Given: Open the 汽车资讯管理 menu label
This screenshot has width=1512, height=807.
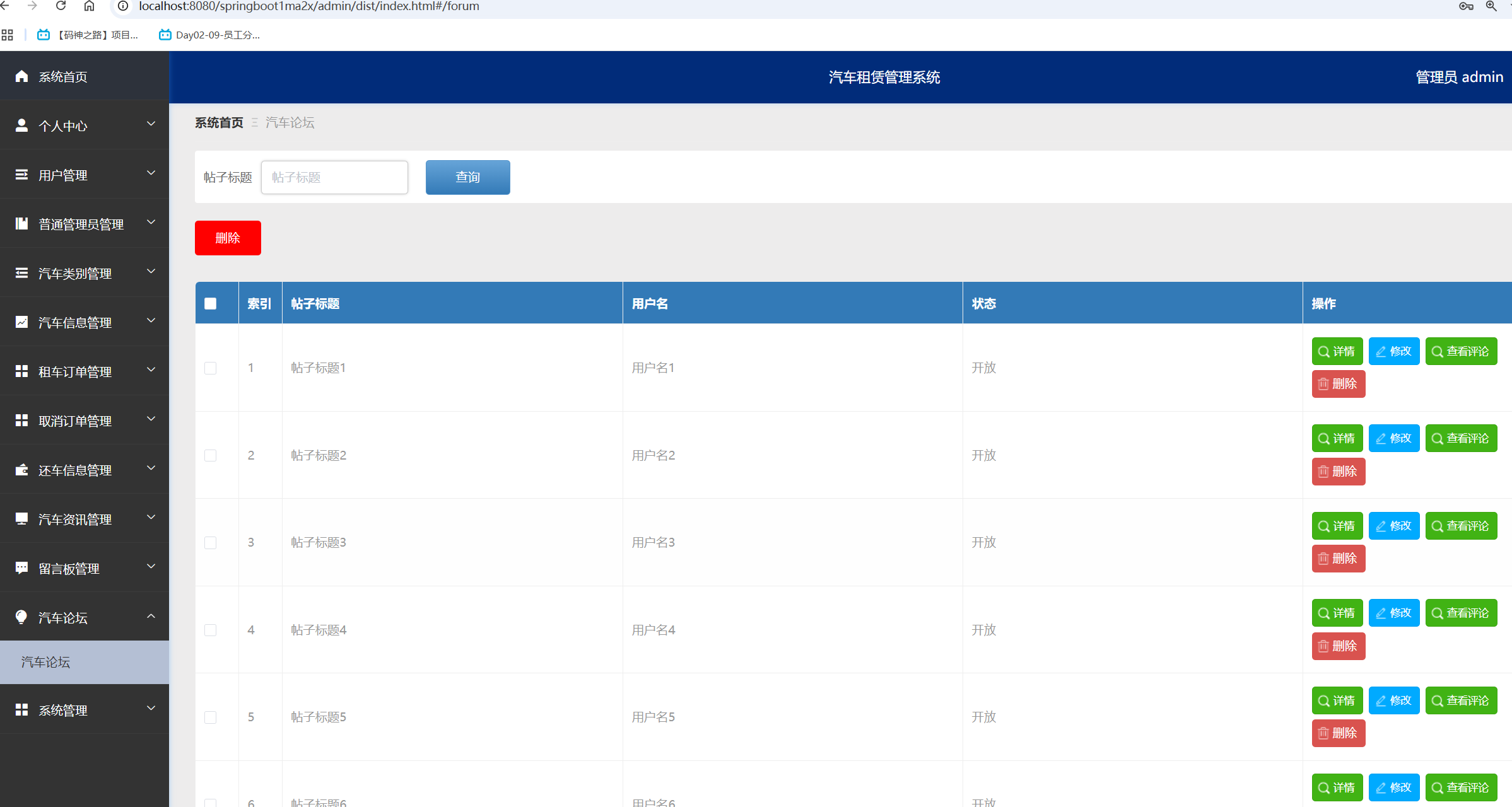Looking at the screenshot, I should (x=75, y=520).
